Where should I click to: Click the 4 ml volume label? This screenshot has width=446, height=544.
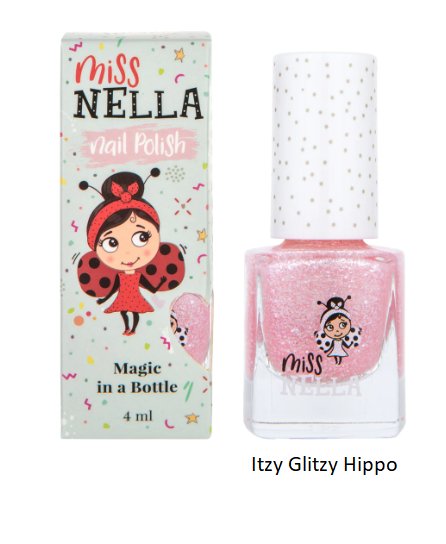(138, 416)
